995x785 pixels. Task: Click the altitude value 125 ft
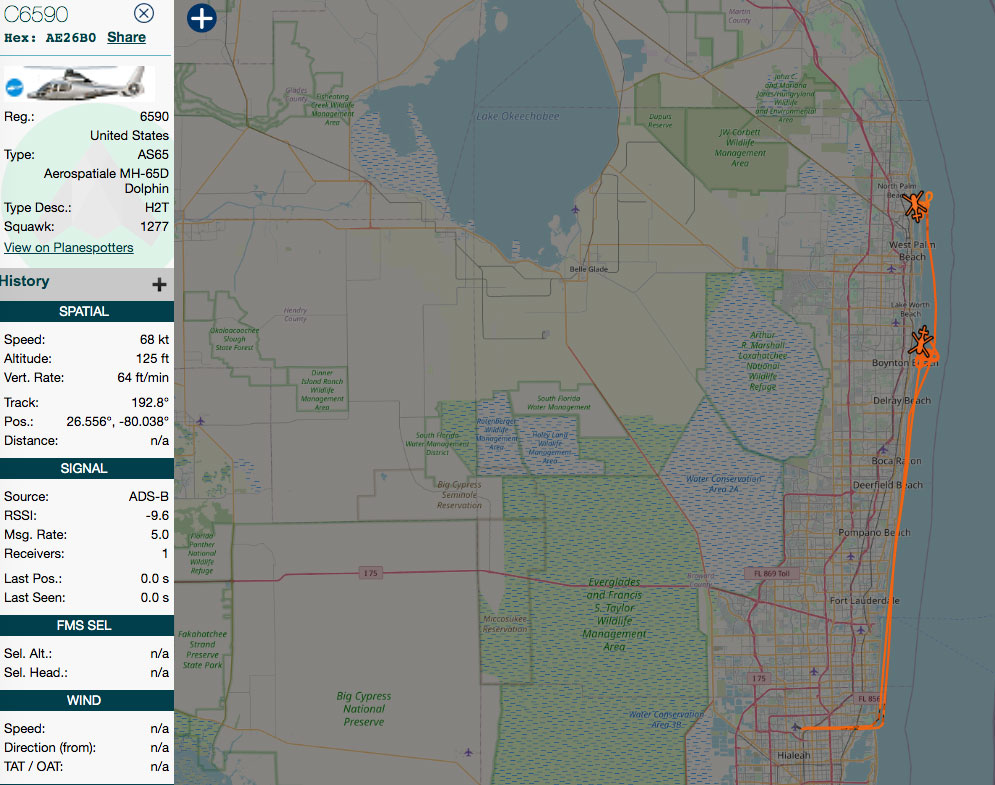point(152,359)
